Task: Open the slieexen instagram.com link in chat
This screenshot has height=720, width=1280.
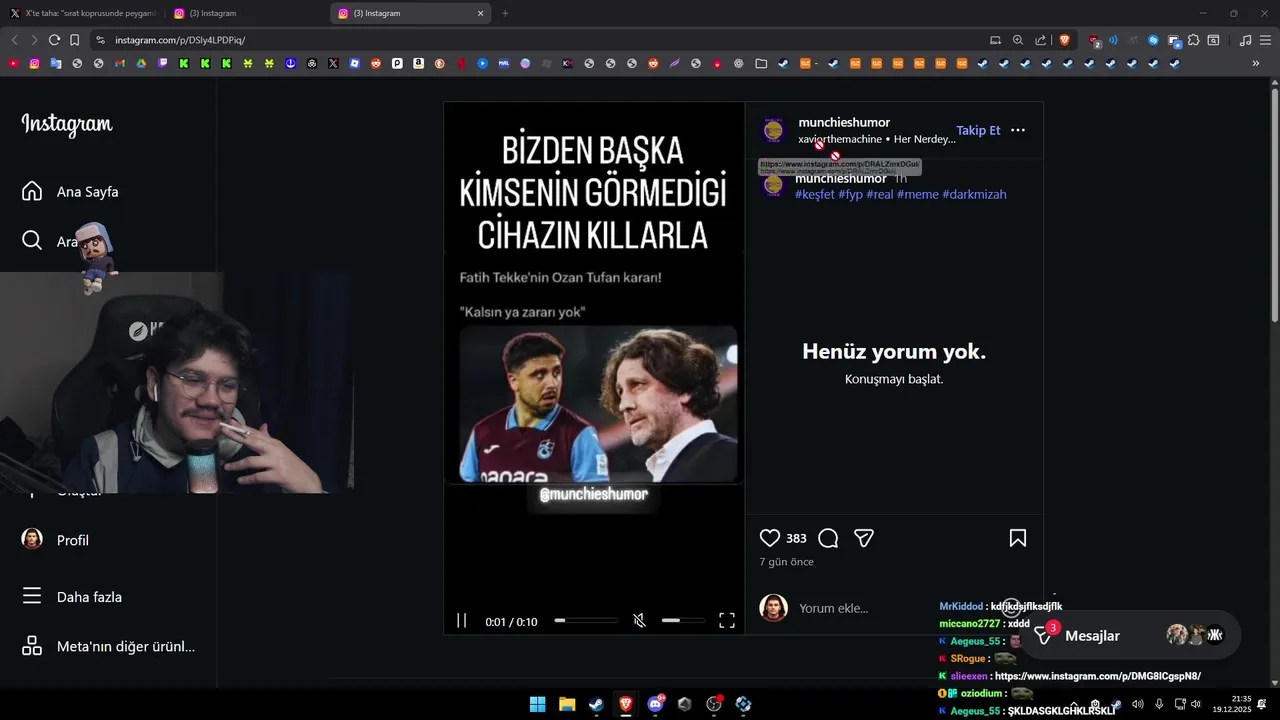Action: tap(1098, 676)
